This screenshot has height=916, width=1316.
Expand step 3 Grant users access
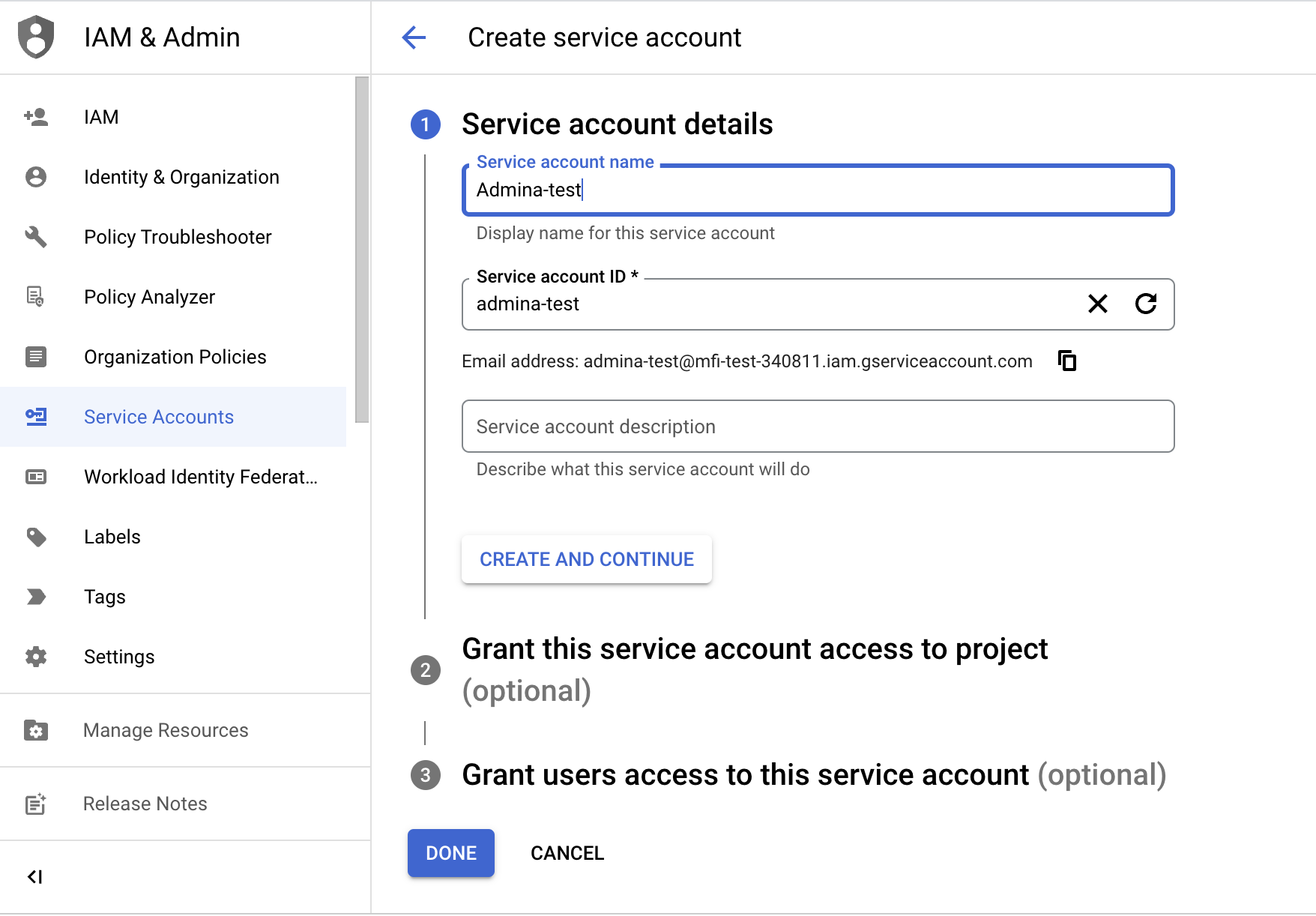pyautogui.click(x=814, y=775)
